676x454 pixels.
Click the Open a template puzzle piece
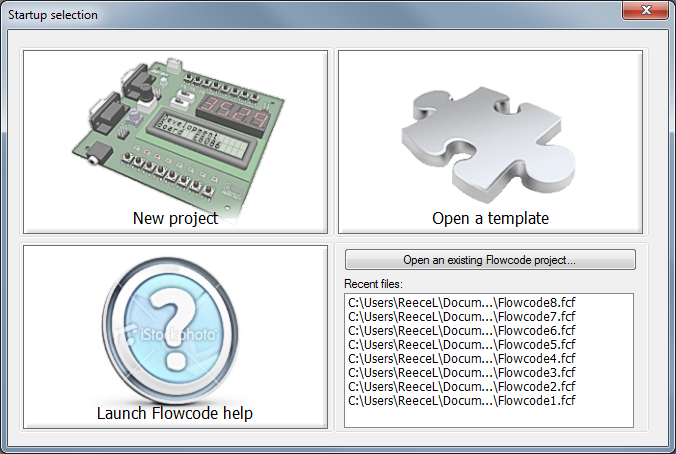click(x=490, y=142)
